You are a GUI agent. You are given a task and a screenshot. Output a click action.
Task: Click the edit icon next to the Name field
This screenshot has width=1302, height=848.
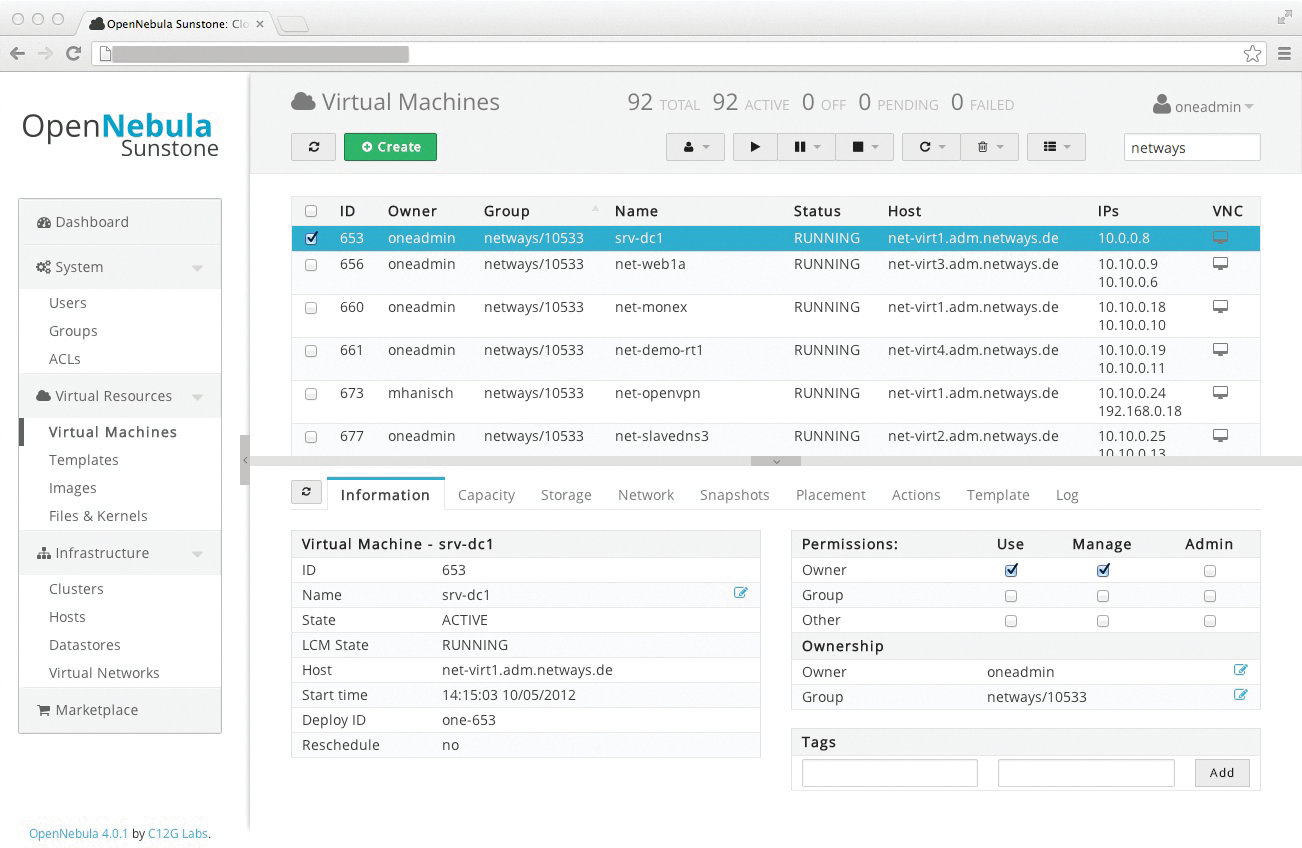741,593
